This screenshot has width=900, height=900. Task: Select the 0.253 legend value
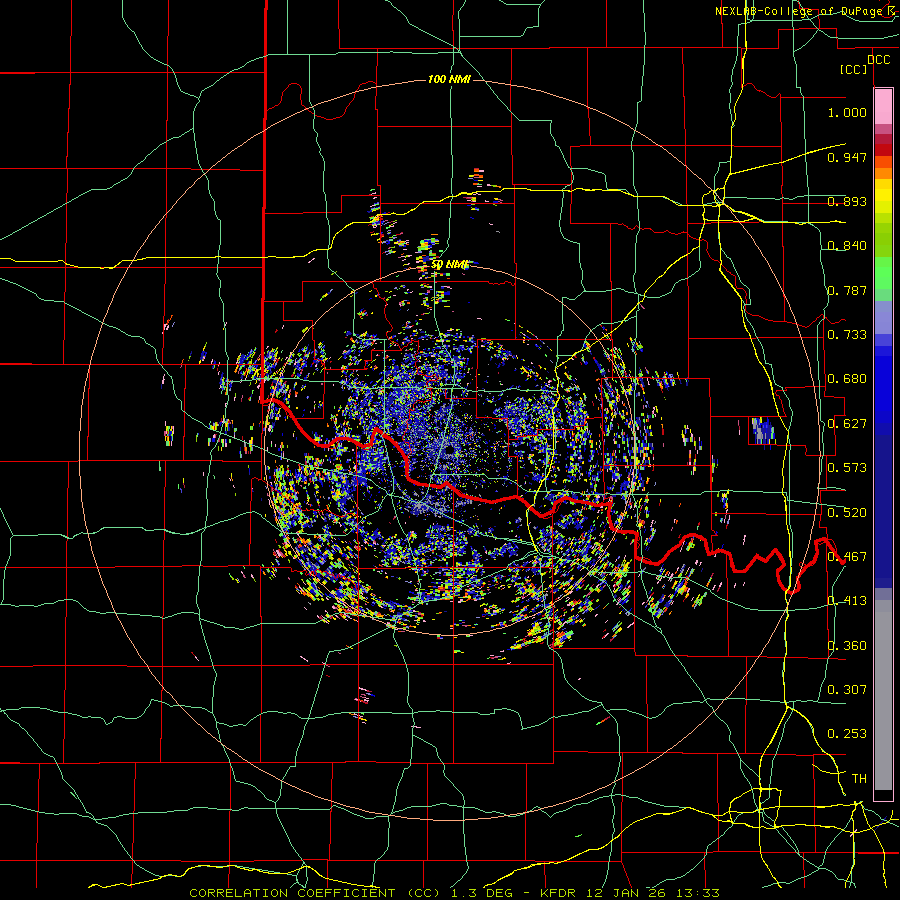tap(847, 734)
